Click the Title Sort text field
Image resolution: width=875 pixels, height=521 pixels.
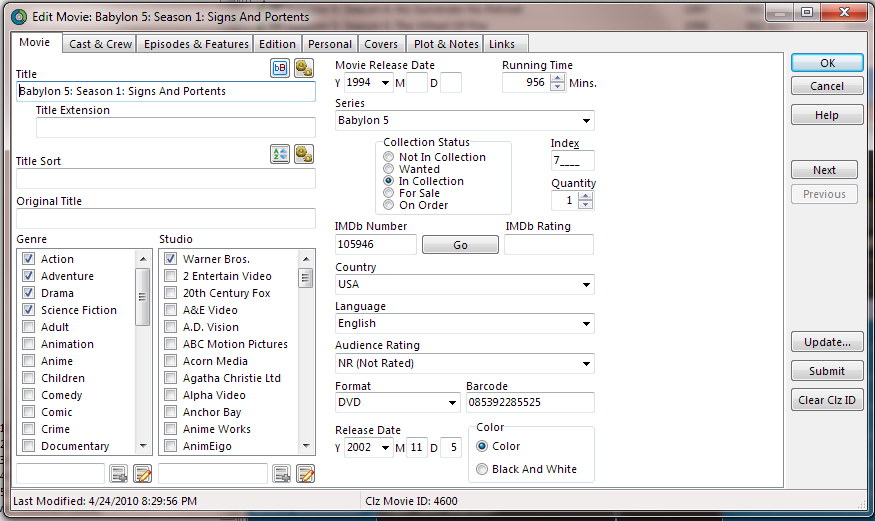click(x=166, y=179)
